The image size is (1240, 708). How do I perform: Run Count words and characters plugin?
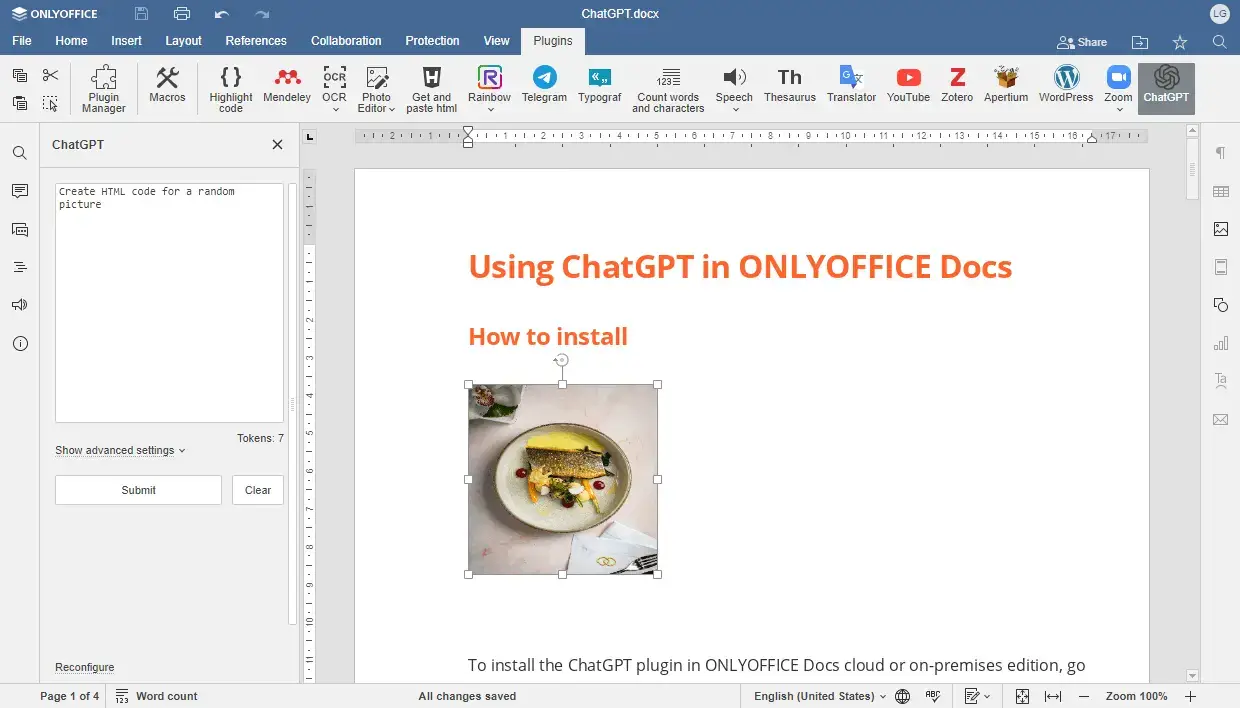tap(668, 89)
